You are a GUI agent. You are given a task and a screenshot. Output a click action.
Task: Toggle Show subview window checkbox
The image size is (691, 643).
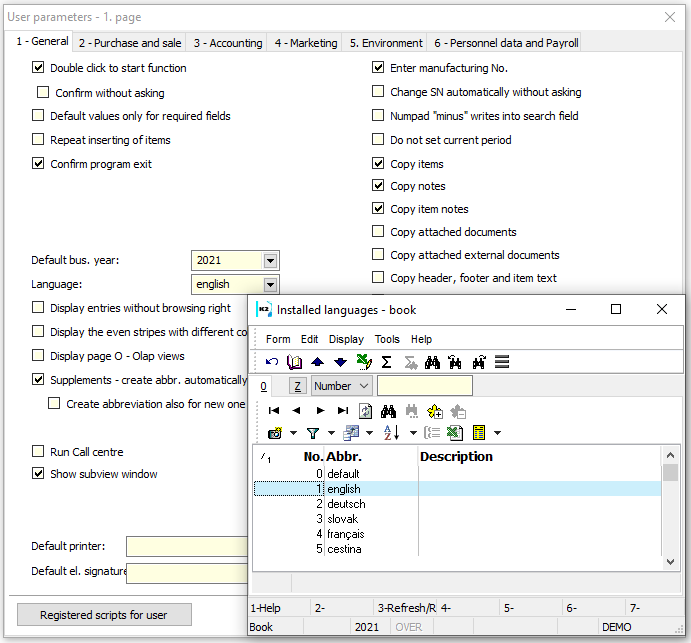(38, 474)
